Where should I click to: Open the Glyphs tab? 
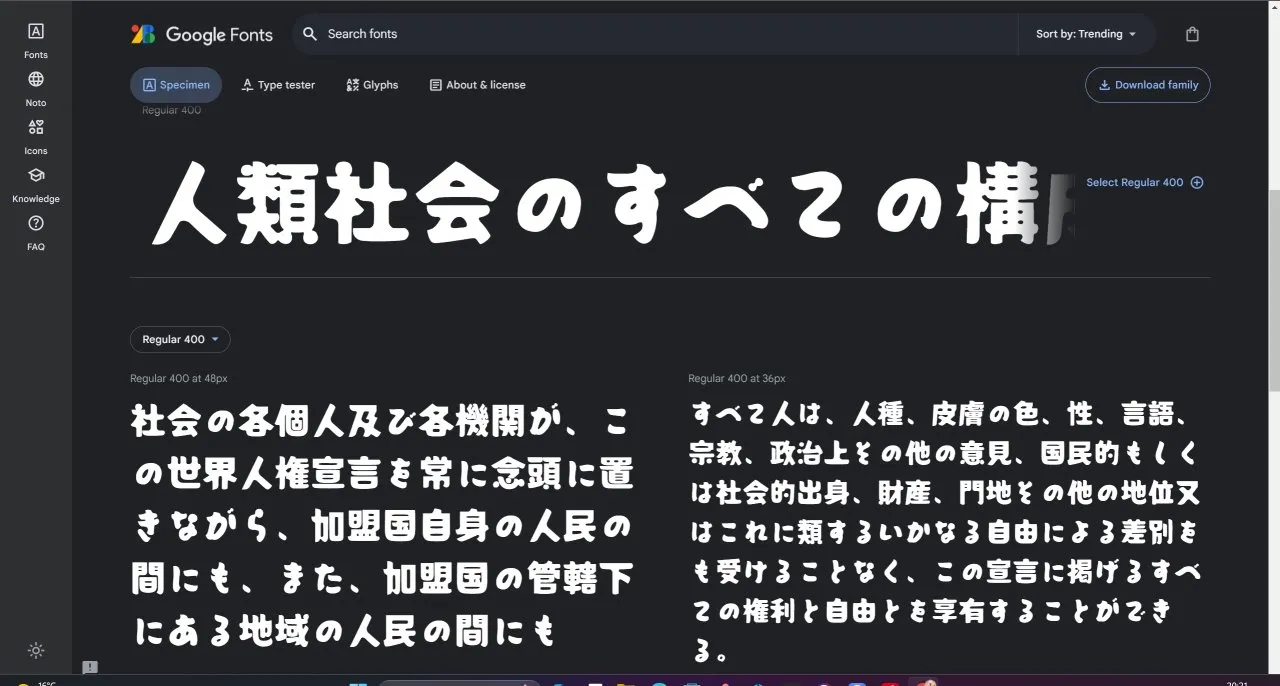click(372, 85)
